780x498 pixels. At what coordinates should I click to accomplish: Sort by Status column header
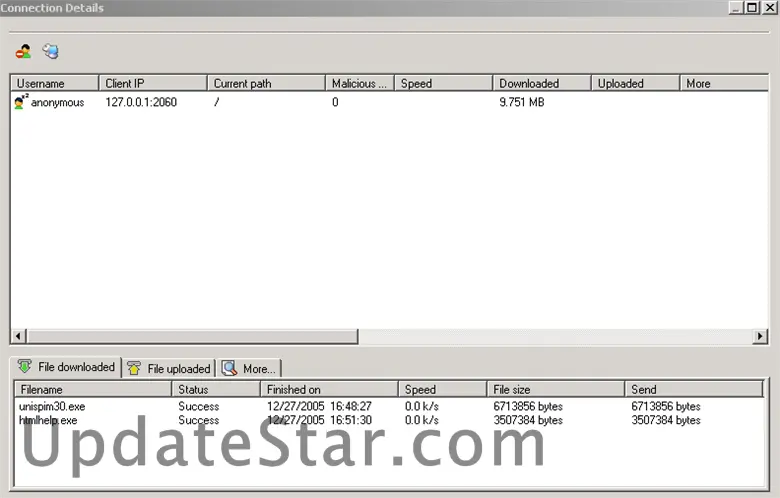point(216,389)
